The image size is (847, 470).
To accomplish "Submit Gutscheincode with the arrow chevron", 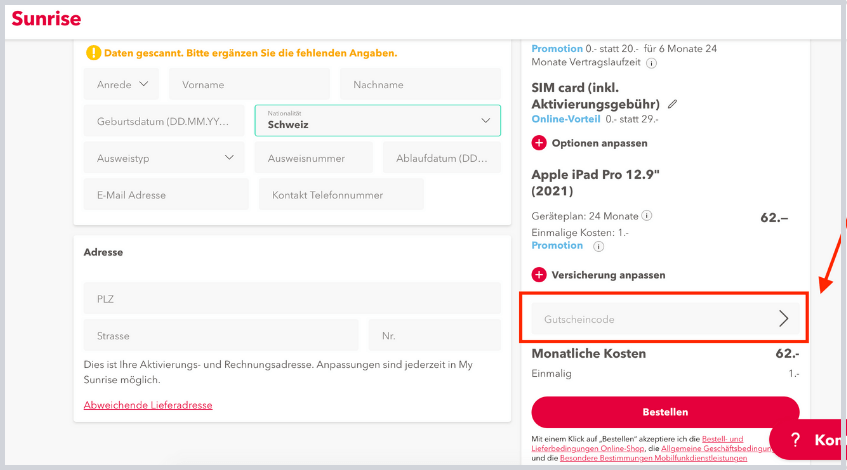I will 784,319.
